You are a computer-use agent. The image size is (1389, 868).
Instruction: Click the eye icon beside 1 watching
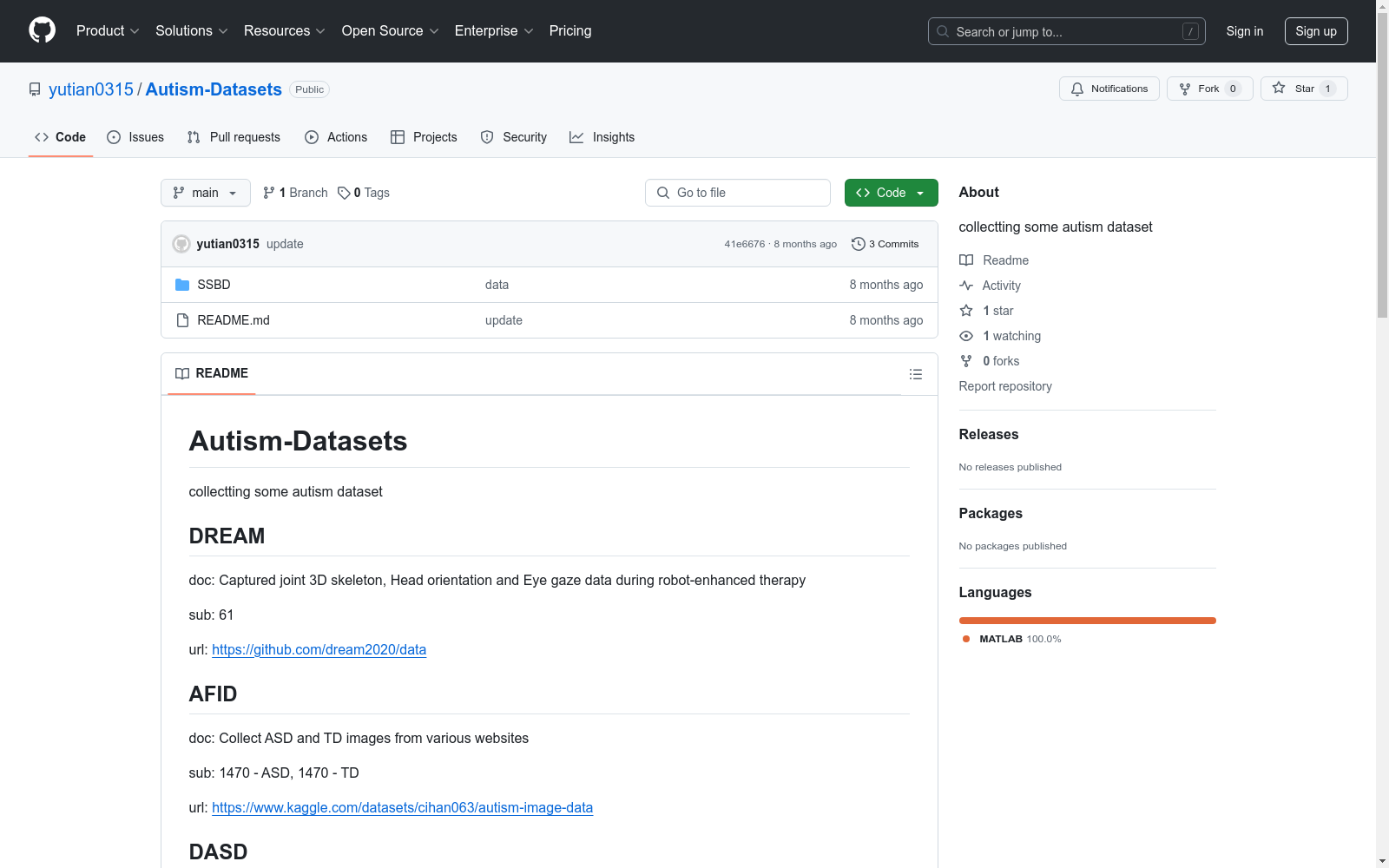tap(966, 336)
